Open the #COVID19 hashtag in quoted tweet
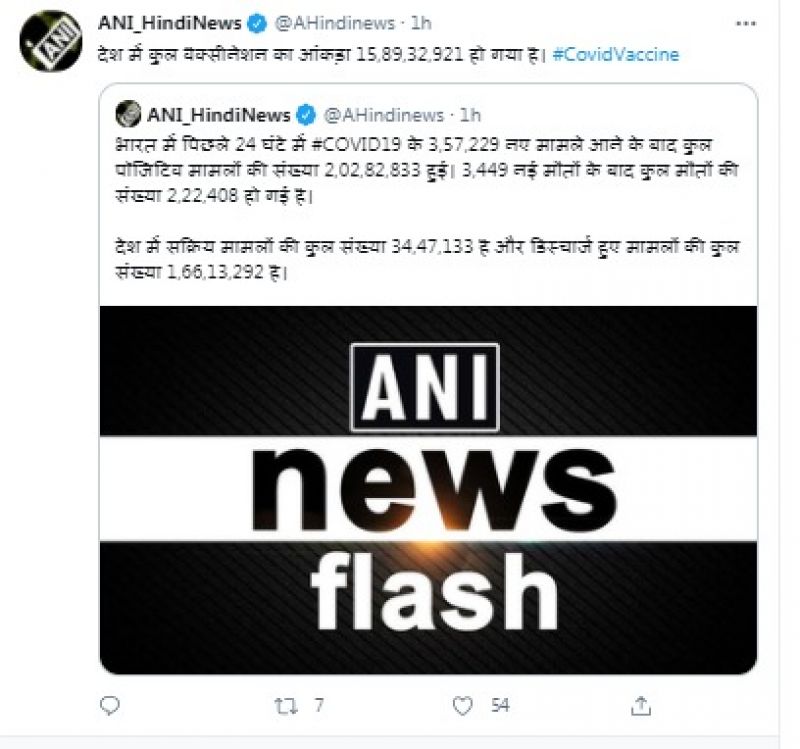The width and height of the screenshot is (800, 749). (357, 145)
